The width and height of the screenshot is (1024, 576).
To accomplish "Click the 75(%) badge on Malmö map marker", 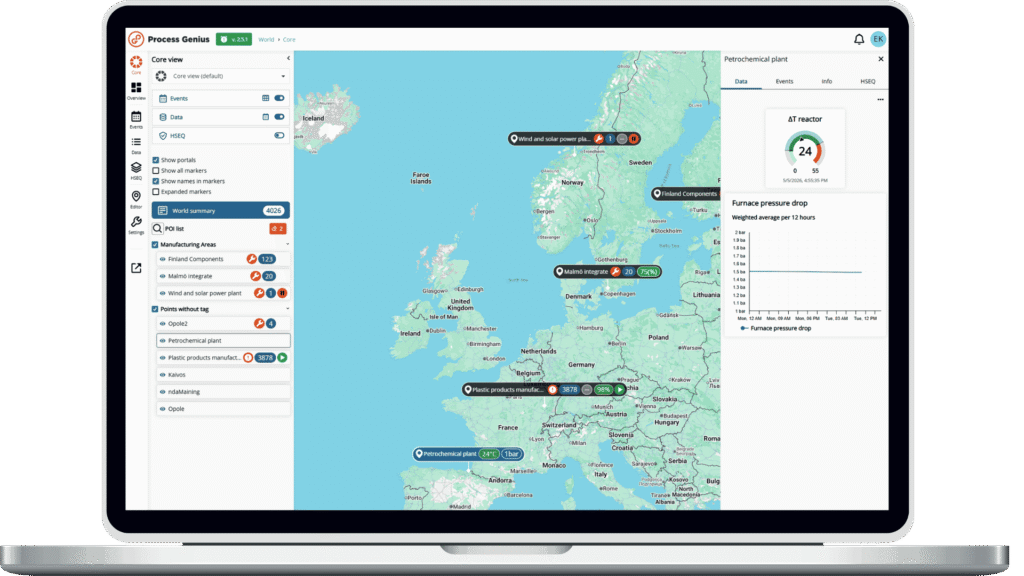I will tap(648, 272).
